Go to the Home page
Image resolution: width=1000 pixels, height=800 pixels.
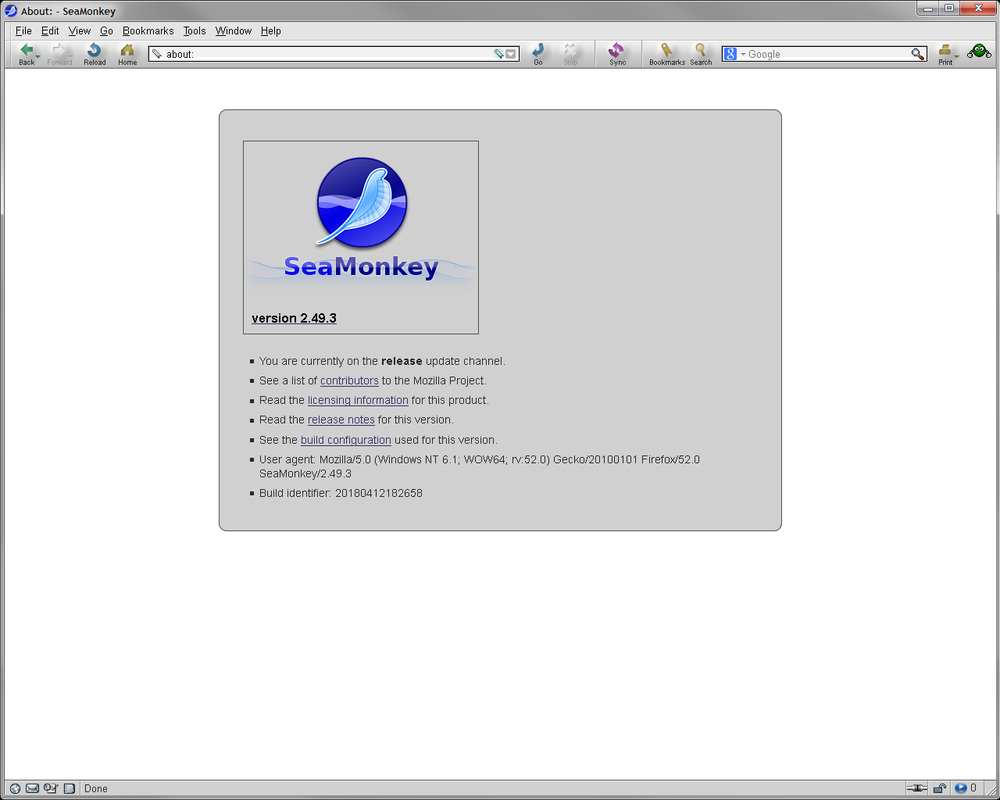click(128, 54)
